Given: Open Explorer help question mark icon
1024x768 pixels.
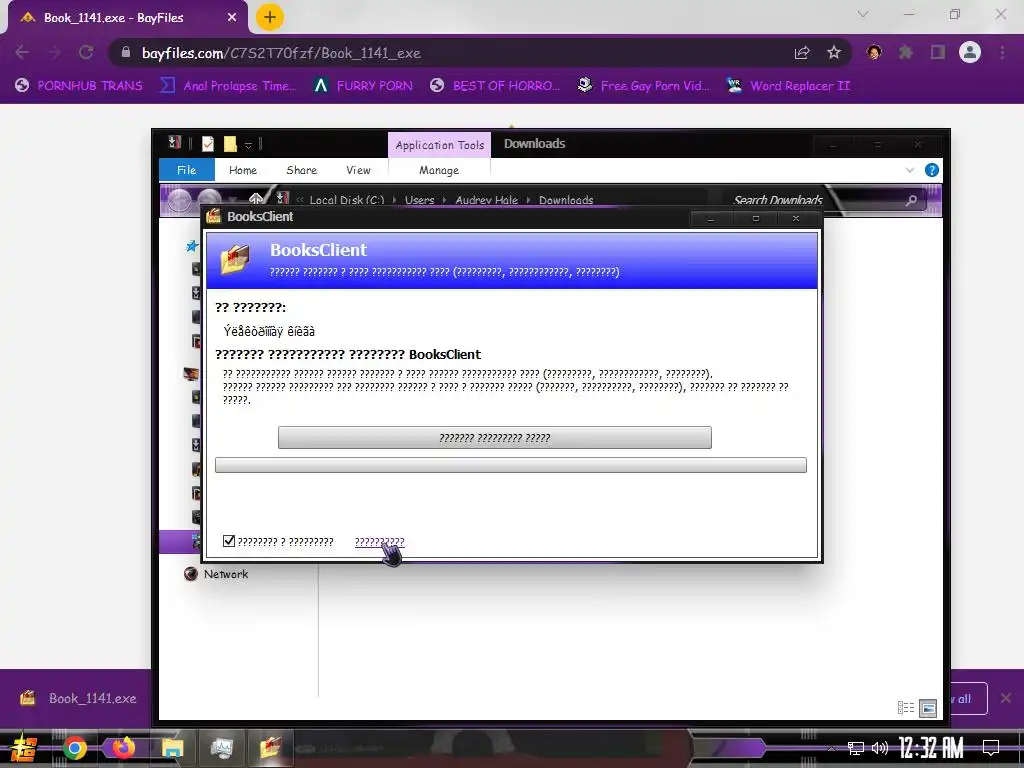Looking at the screenshot, I should coord(932,170).
